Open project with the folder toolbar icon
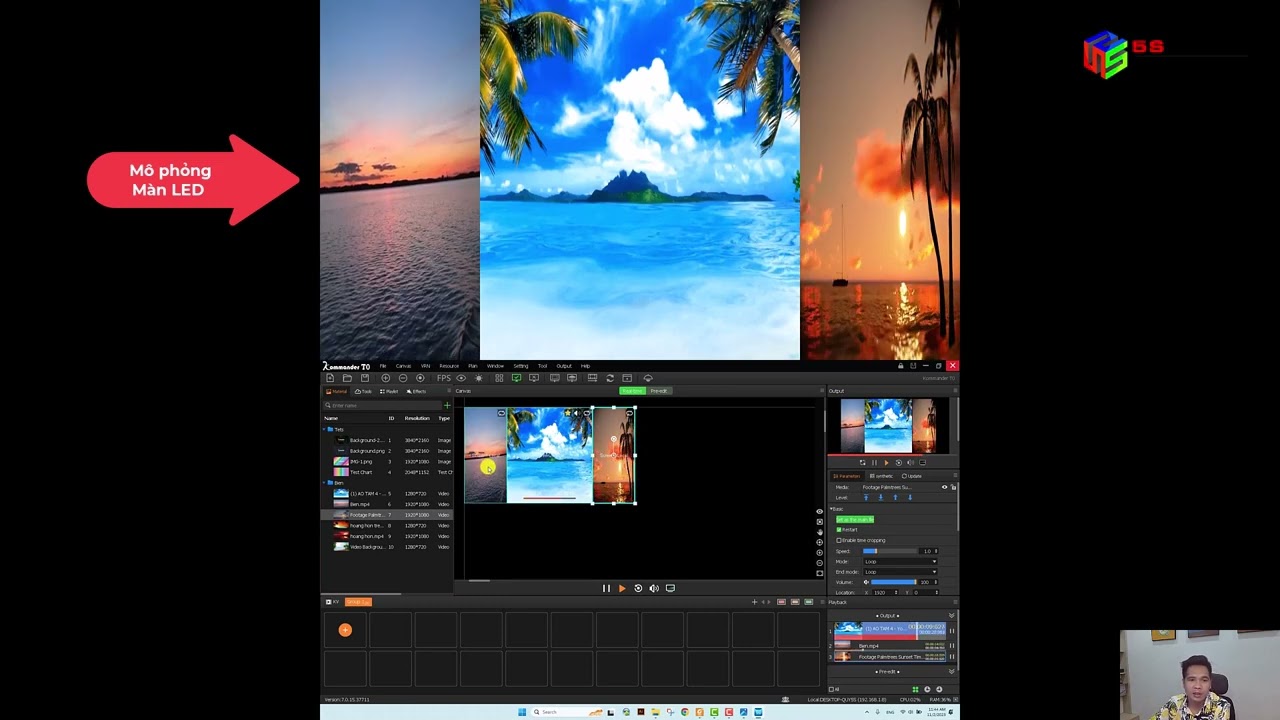Viewport: 1280px width, 720px height. 347,378
